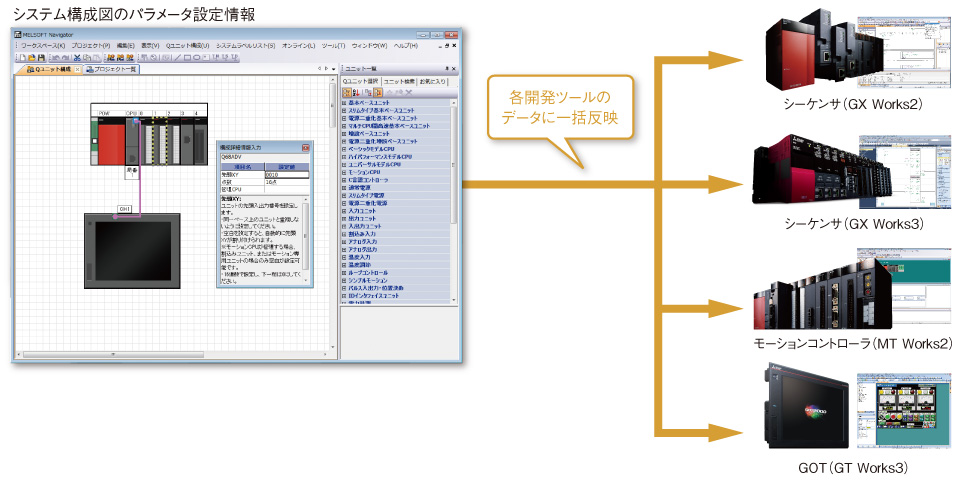Open the ツール(T) menu
The height and width of the screenshot is (480, 960).
[334, 46]
